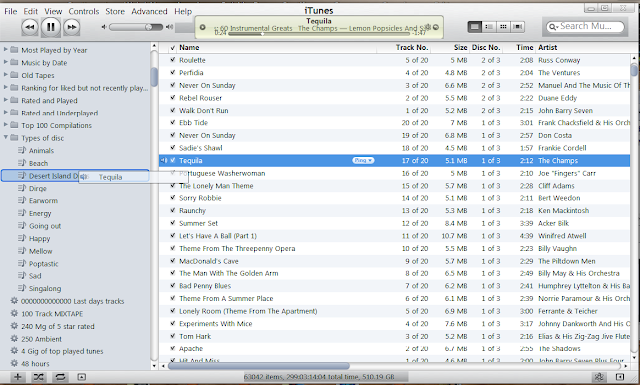The height and width of the screenshot is (385, 640).
Task: Select the Animals playlist
Action: pos(41,151)
